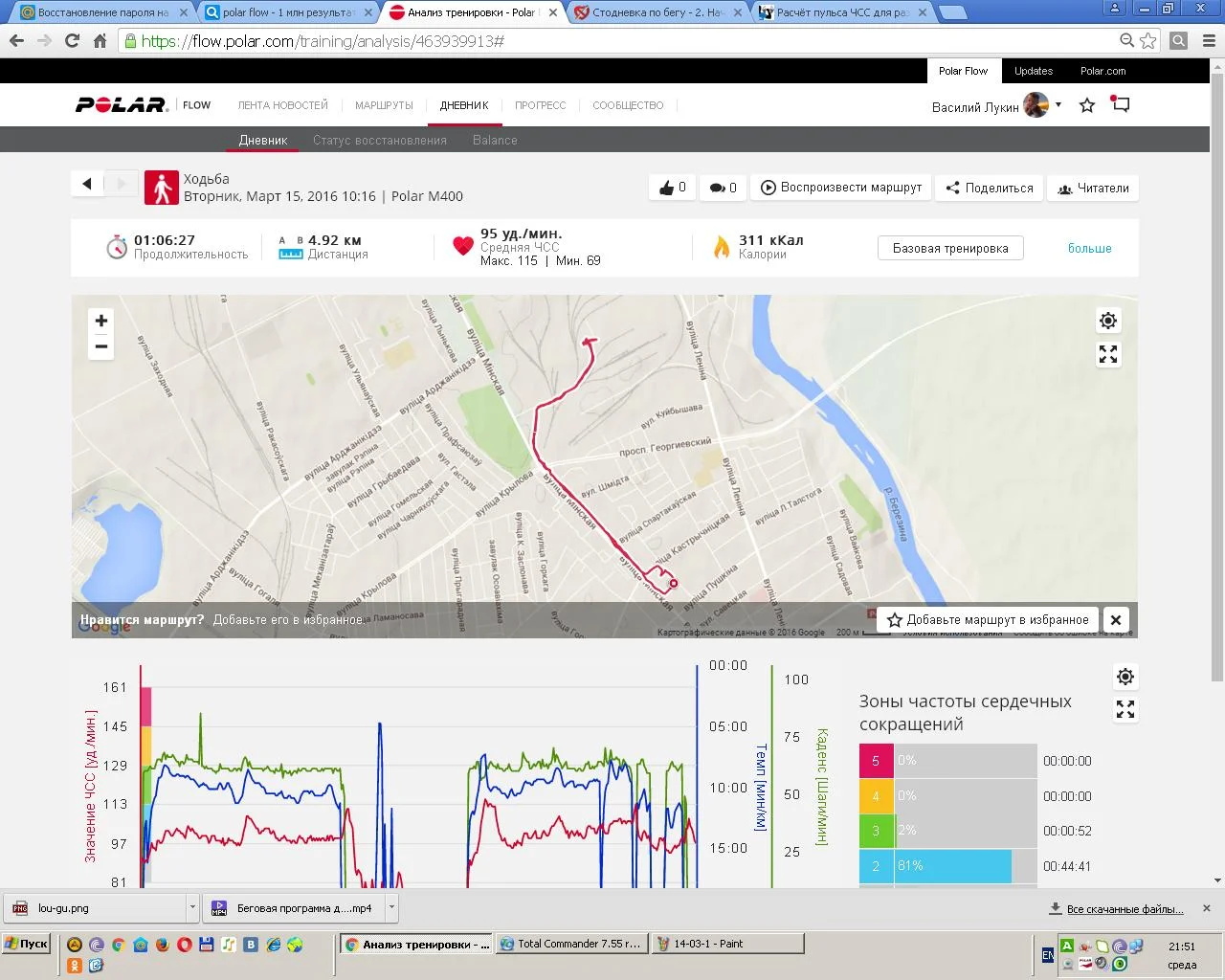Click the map zoom in plus button
The image size is (1225, 980).
101,321
